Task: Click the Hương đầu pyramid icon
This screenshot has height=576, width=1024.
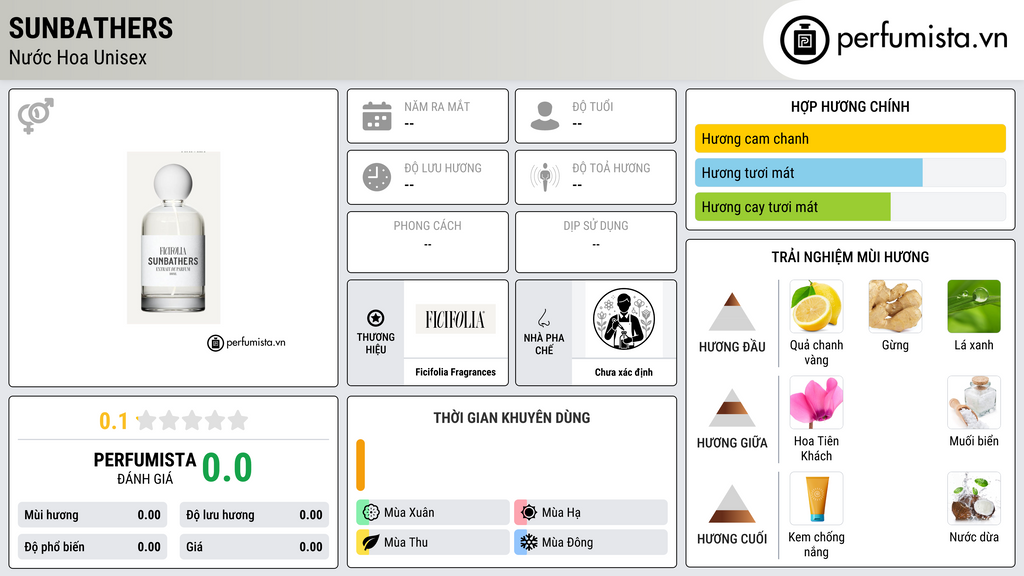Action: tap(732, 312)
